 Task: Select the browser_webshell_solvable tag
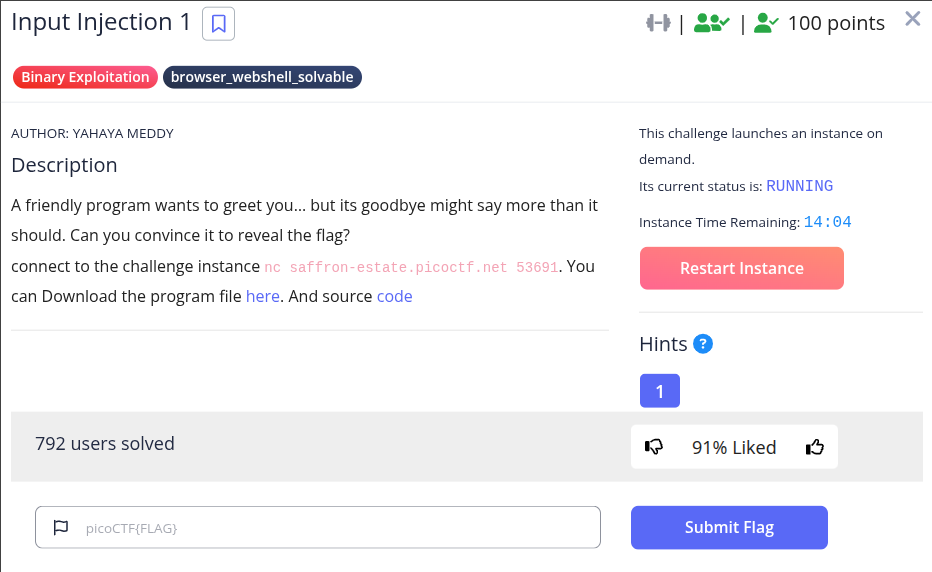[x=262, y=77]
